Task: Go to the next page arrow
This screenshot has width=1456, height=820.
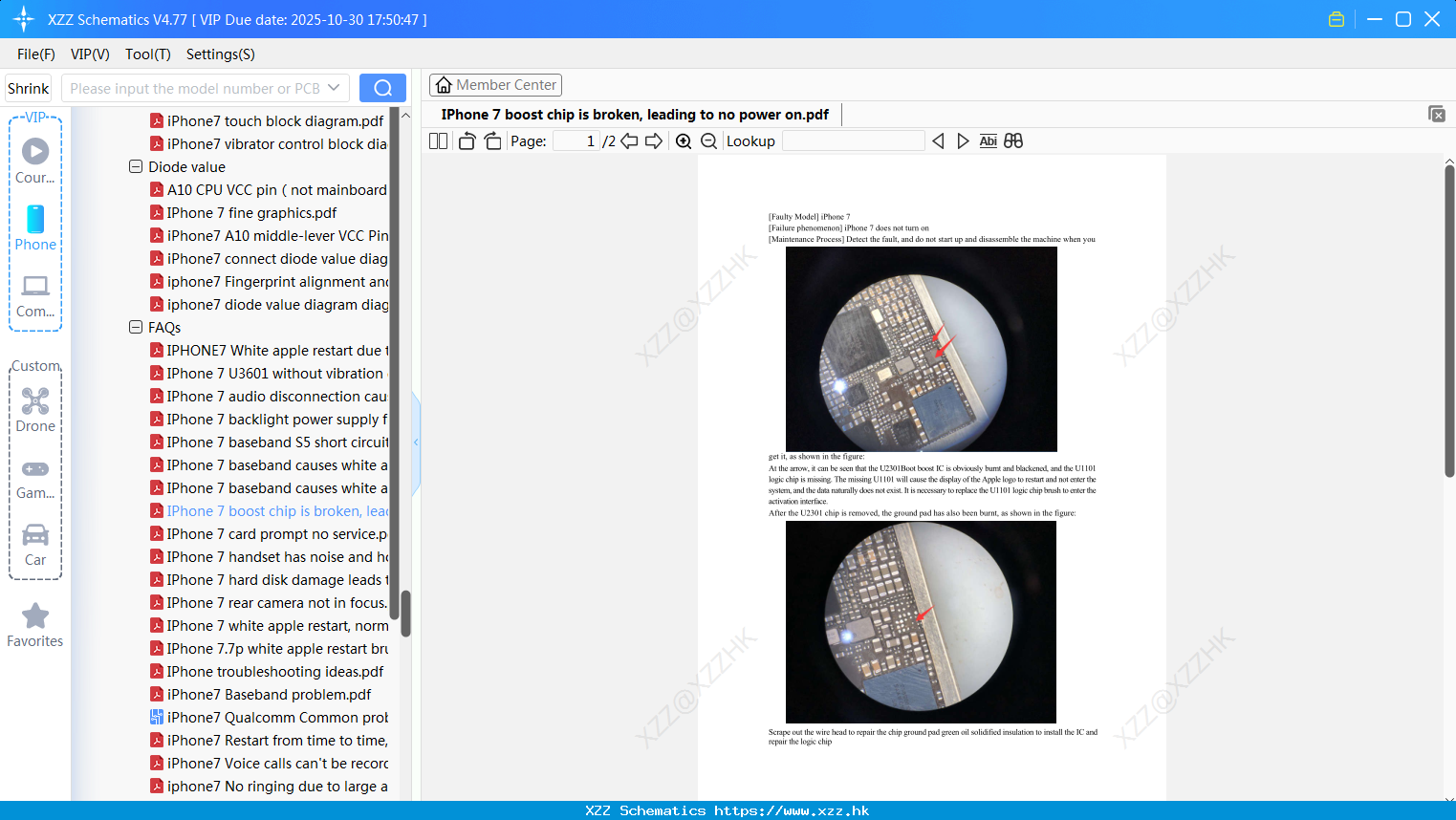Action: 654,140
